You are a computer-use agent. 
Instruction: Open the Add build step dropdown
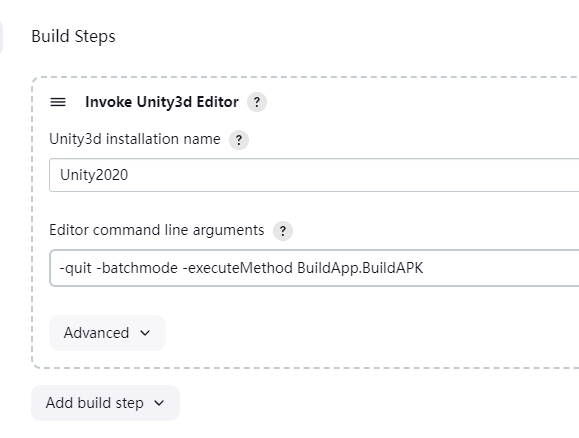106,403
